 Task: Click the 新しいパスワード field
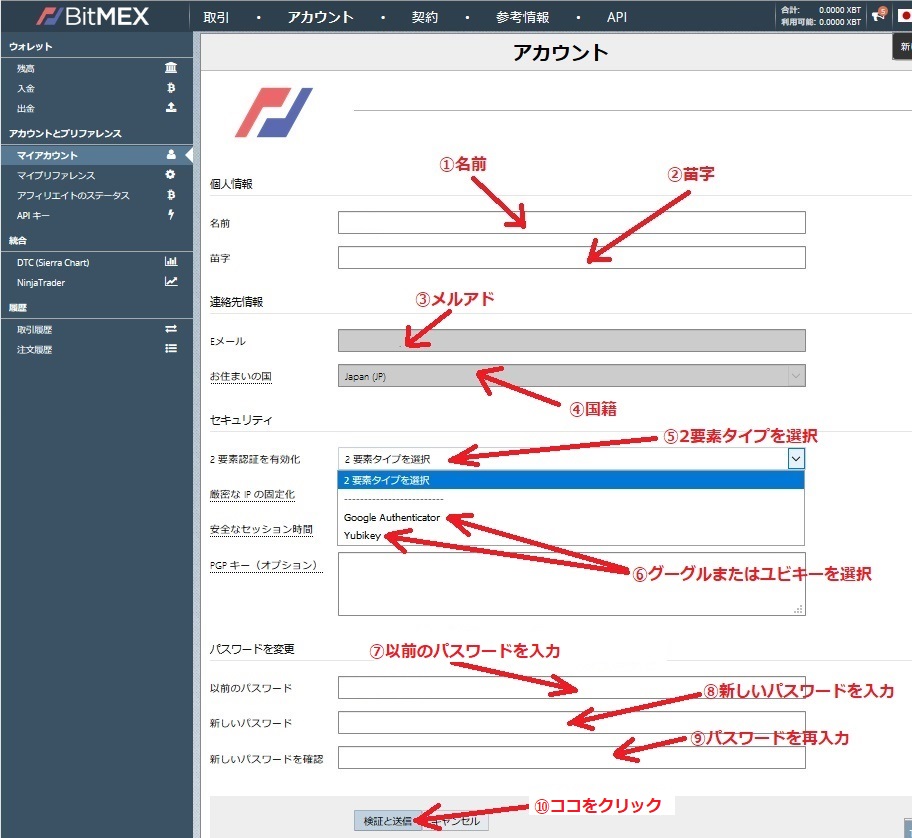[571, 722]
